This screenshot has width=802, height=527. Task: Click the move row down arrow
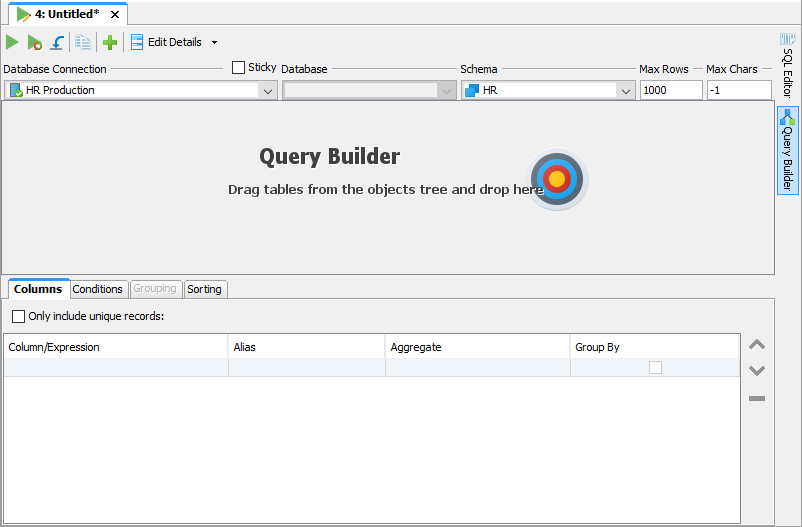757,371
